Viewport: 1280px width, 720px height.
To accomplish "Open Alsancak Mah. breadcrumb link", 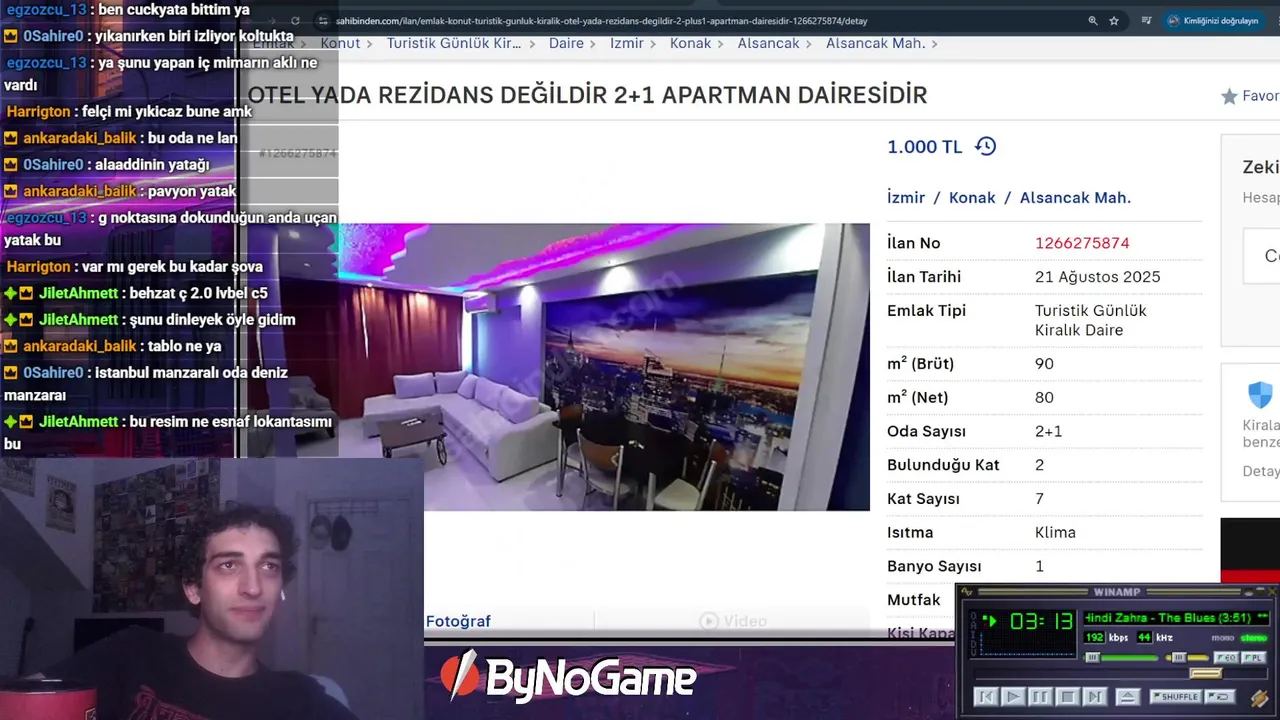I will [875, 43].
